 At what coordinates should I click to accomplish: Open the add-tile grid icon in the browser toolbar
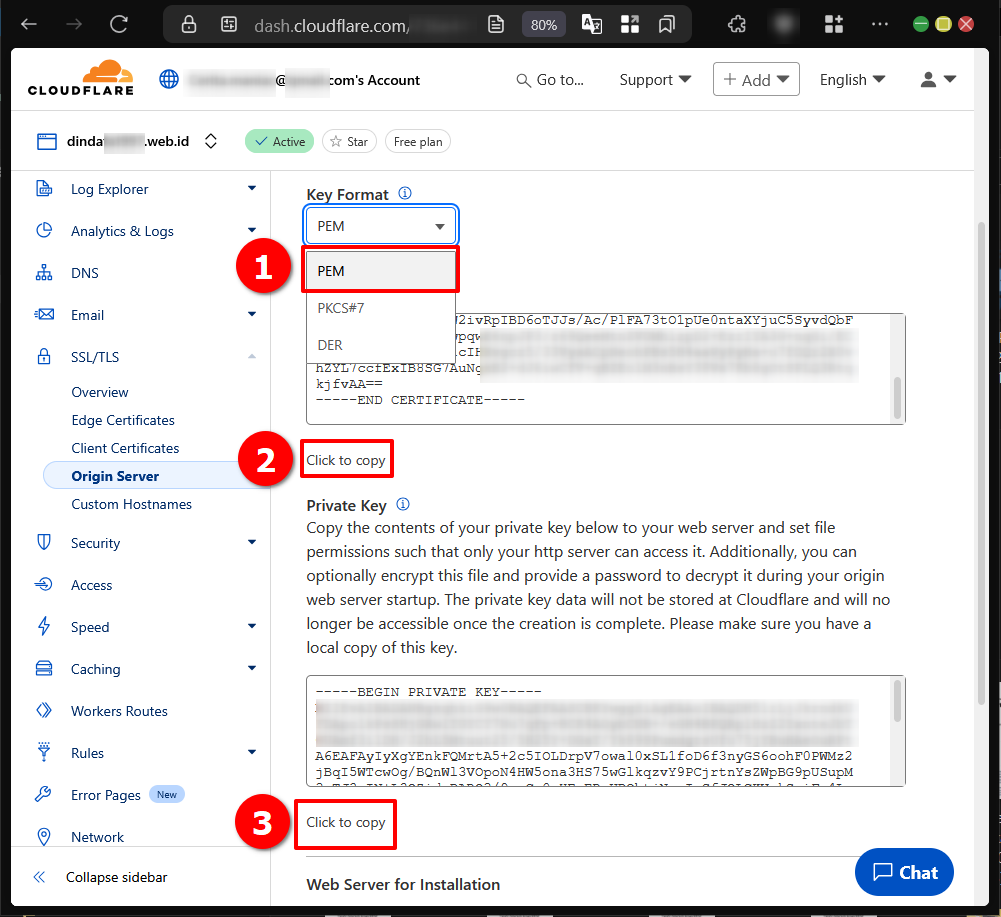[x=834, y=24]
